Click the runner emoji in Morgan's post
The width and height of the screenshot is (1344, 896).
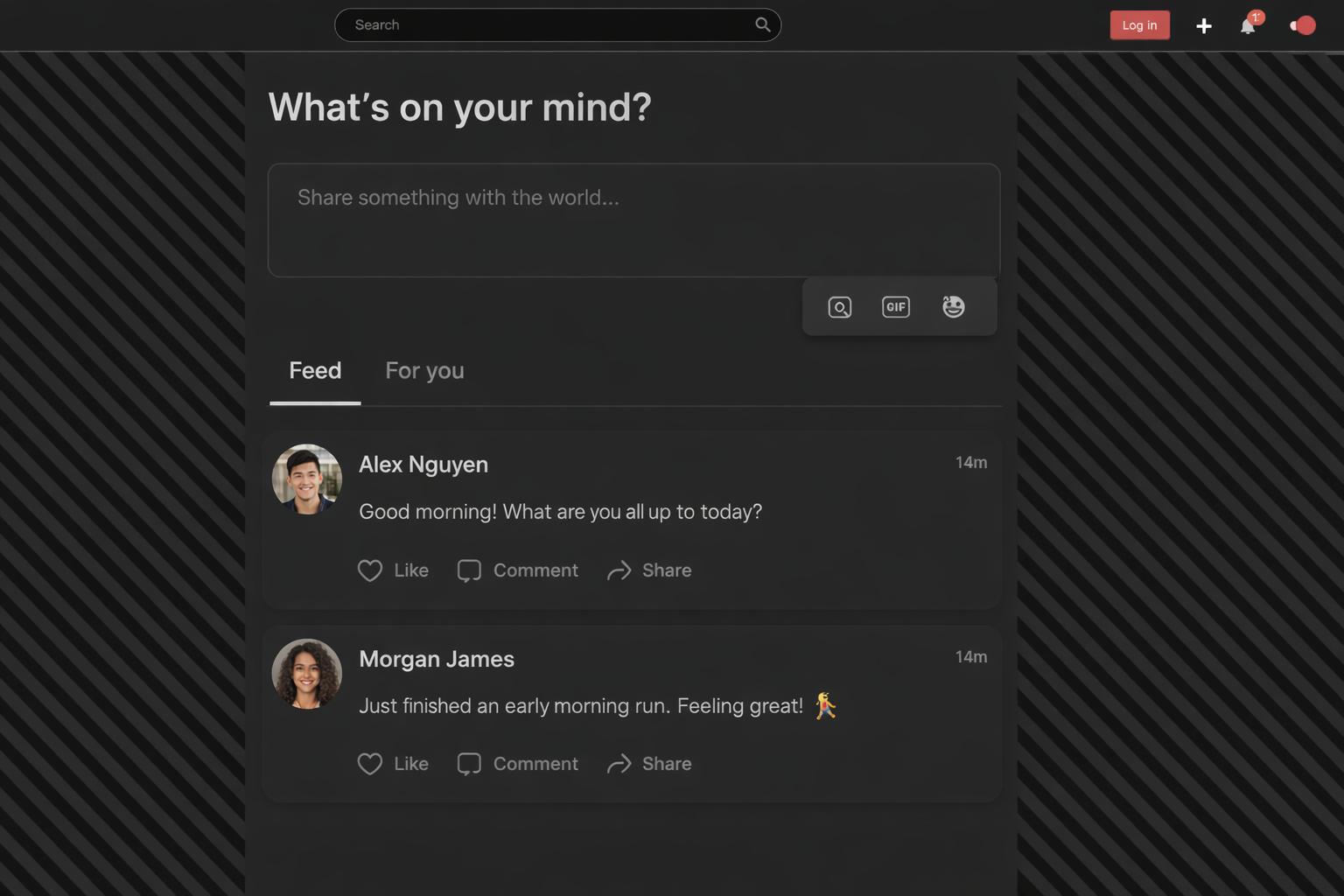coord(825,705)
